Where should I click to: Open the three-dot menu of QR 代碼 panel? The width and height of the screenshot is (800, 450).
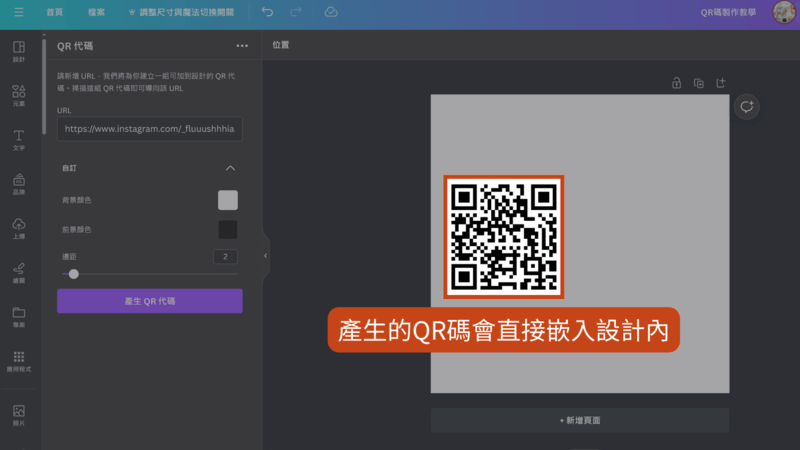(242, 45)
